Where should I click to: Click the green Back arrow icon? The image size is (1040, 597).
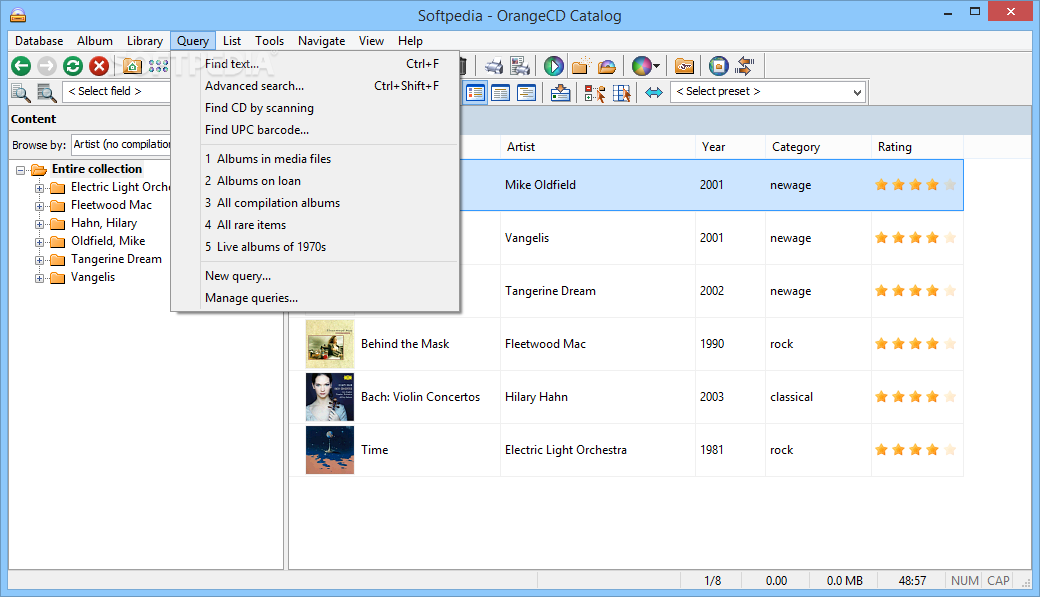(21, 66)
